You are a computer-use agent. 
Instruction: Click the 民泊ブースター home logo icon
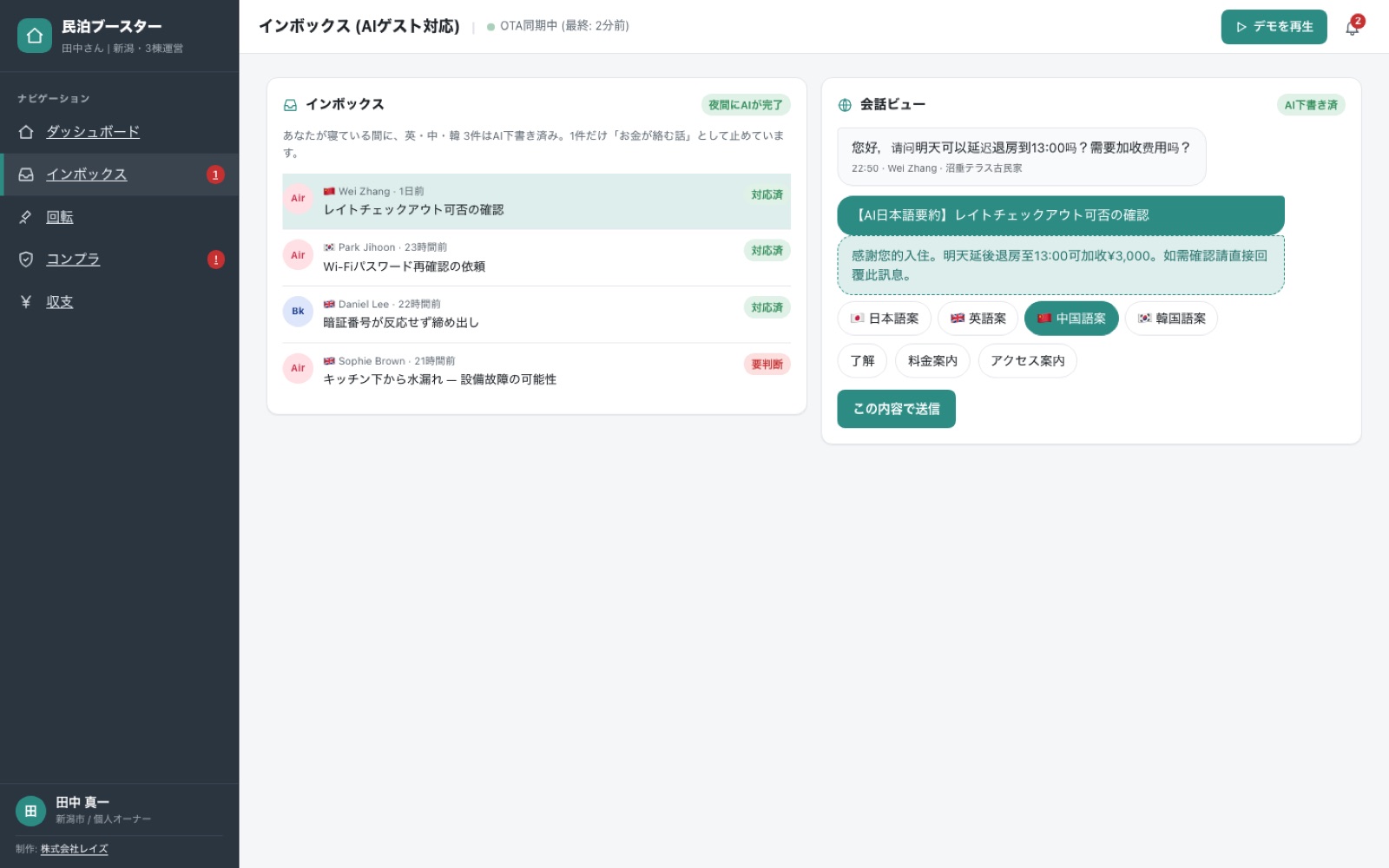click(35, 36)
